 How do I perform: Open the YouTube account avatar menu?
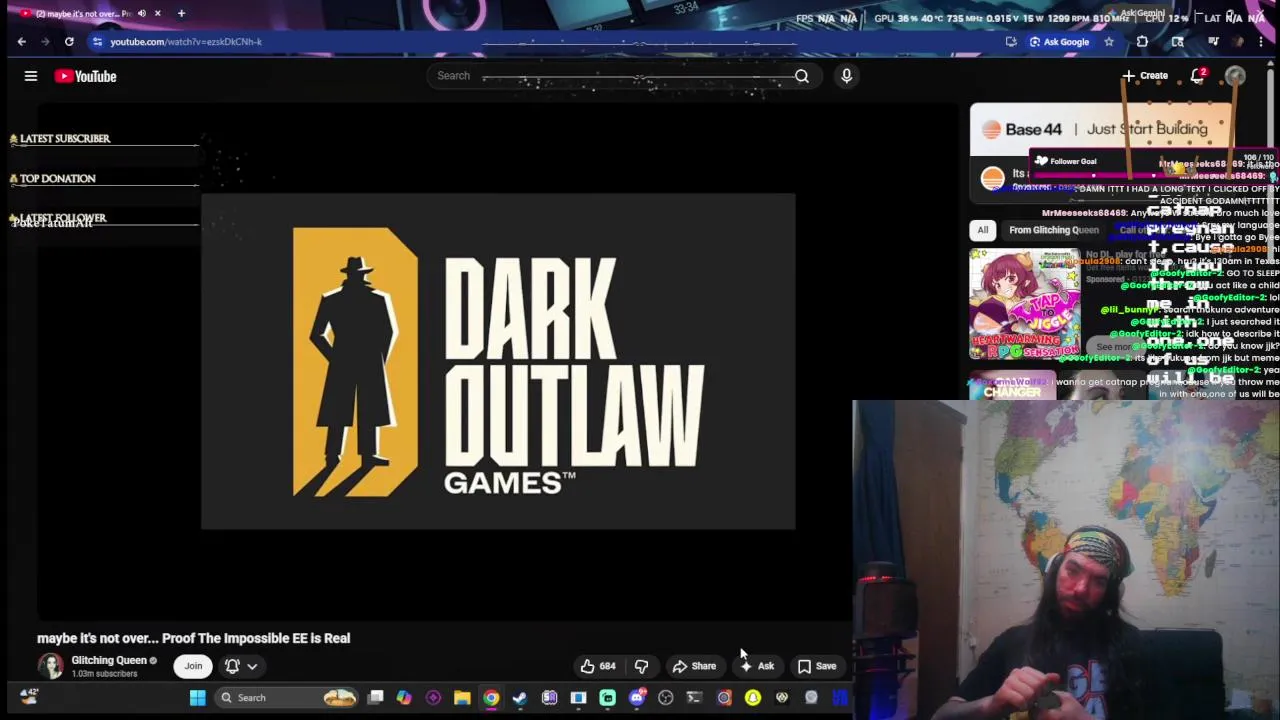1235,76
